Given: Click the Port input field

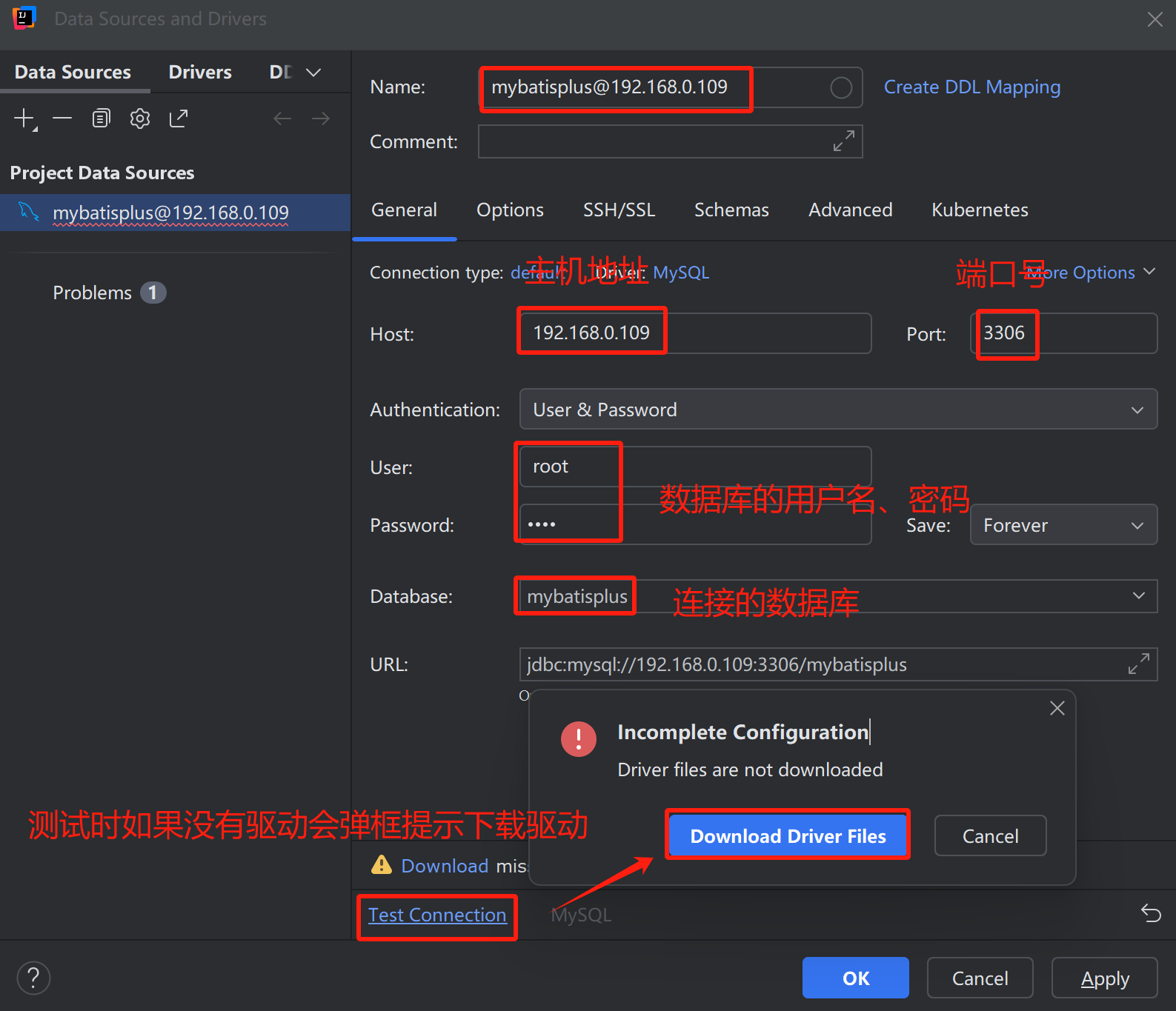Looking at the screenshot, I should [x=1063, y=333].
